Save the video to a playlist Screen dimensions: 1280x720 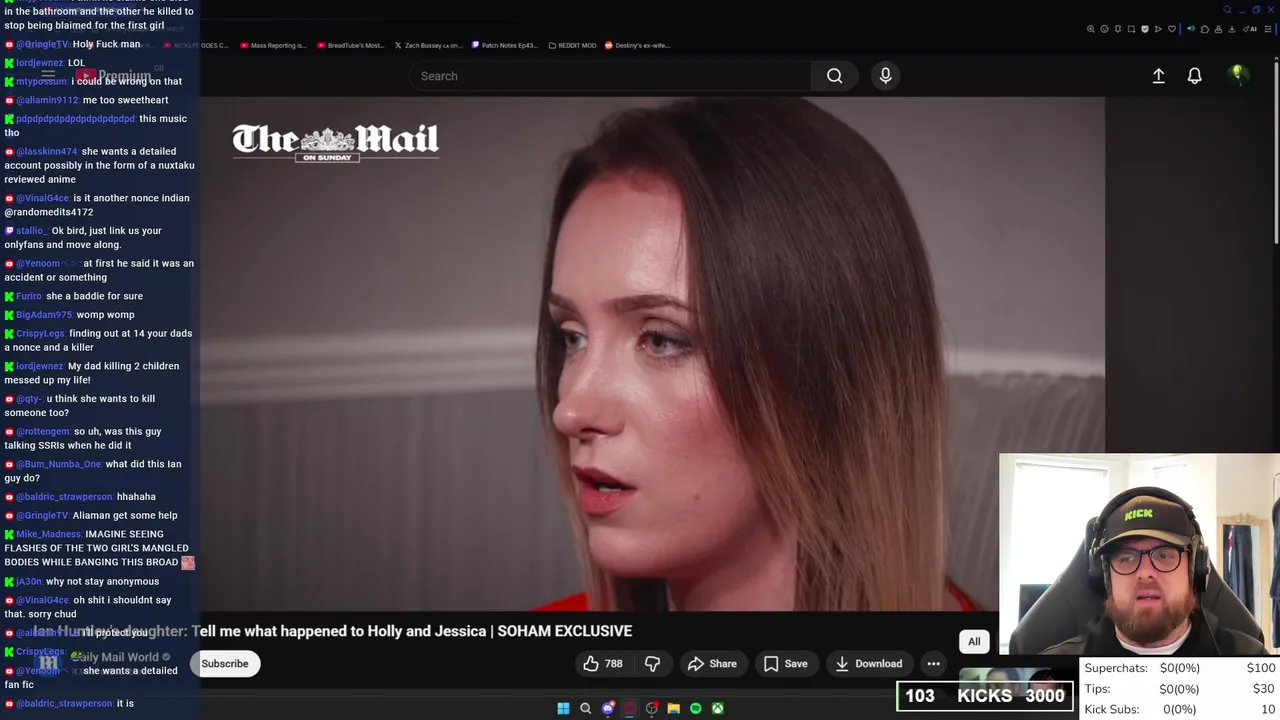point(785,663)
